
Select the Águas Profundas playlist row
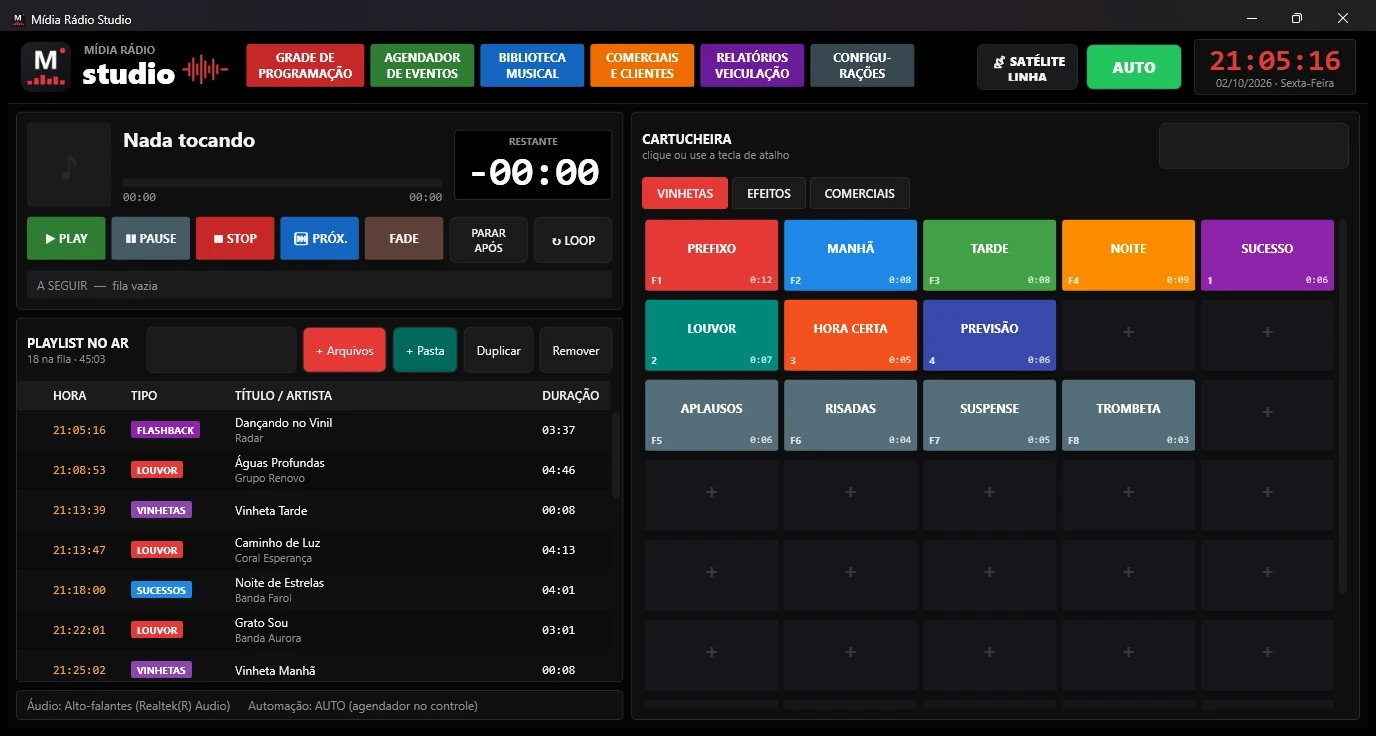tap(314, 470)
